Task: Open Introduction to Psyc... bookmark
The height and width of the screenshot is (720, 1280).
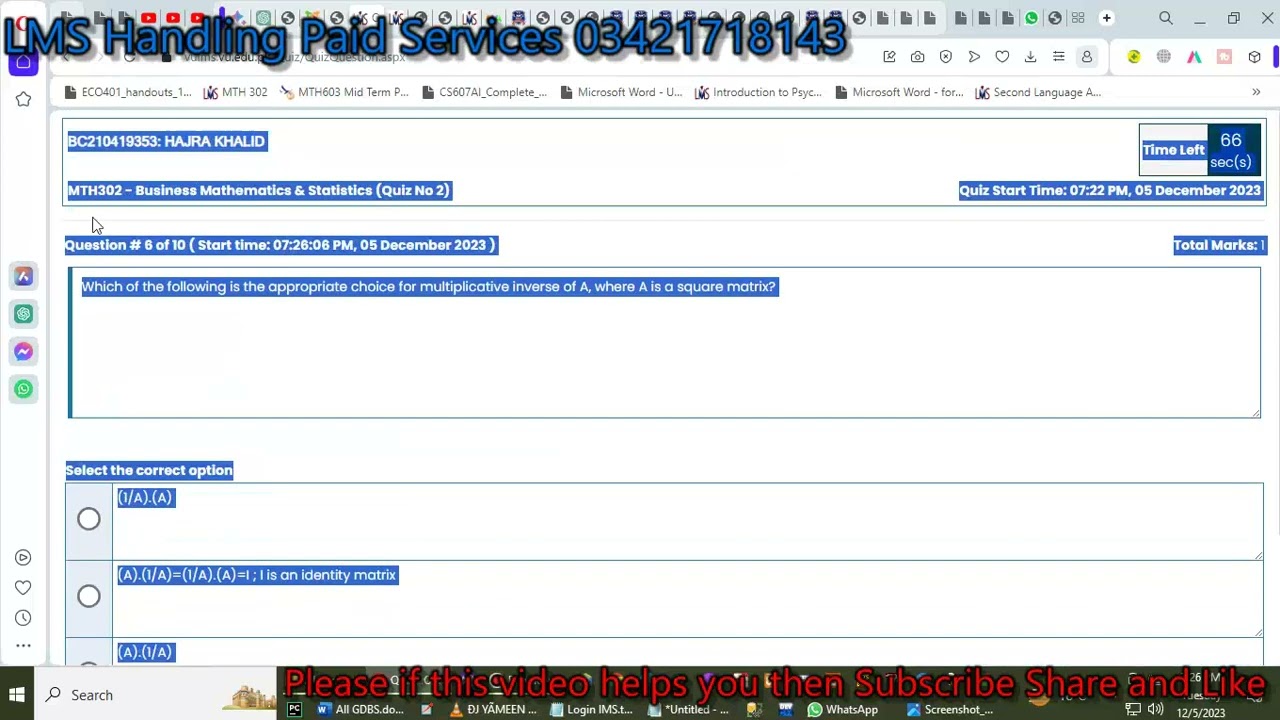Action: 758,92
